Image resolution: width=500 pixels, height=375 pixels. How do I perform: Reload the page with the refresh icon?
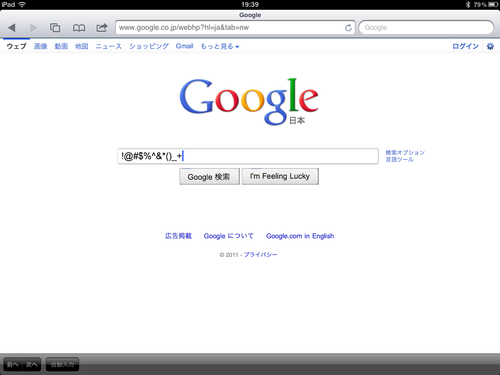pos(348,28)
